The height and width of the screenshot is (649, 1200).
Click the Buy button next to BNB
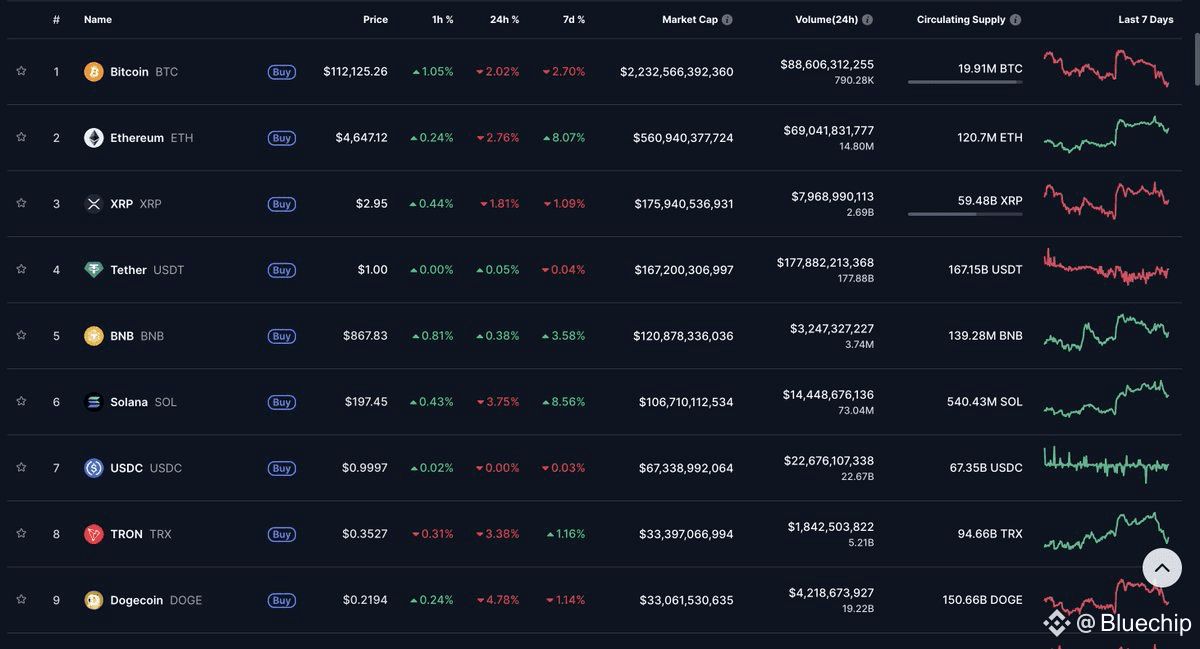[282, 336]
